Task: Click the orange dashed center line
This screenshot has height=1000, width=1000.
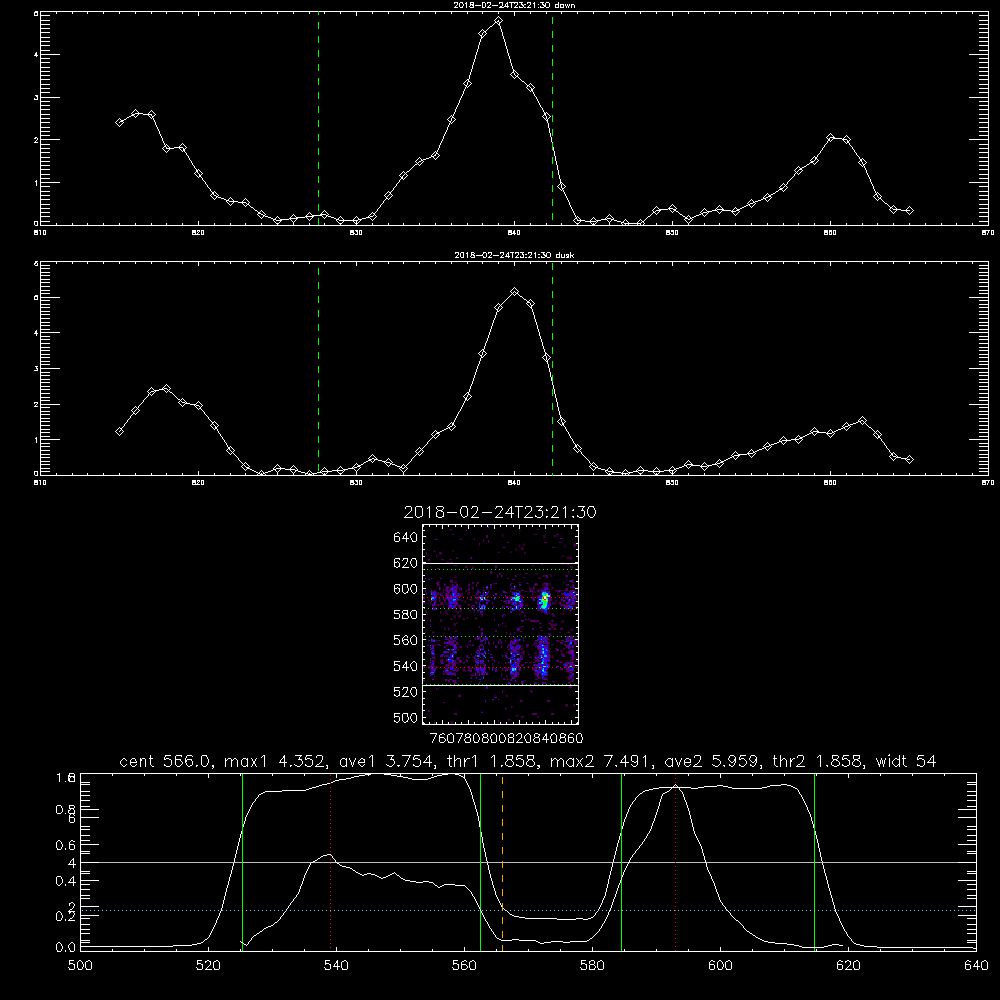Action: pos(503,861)
